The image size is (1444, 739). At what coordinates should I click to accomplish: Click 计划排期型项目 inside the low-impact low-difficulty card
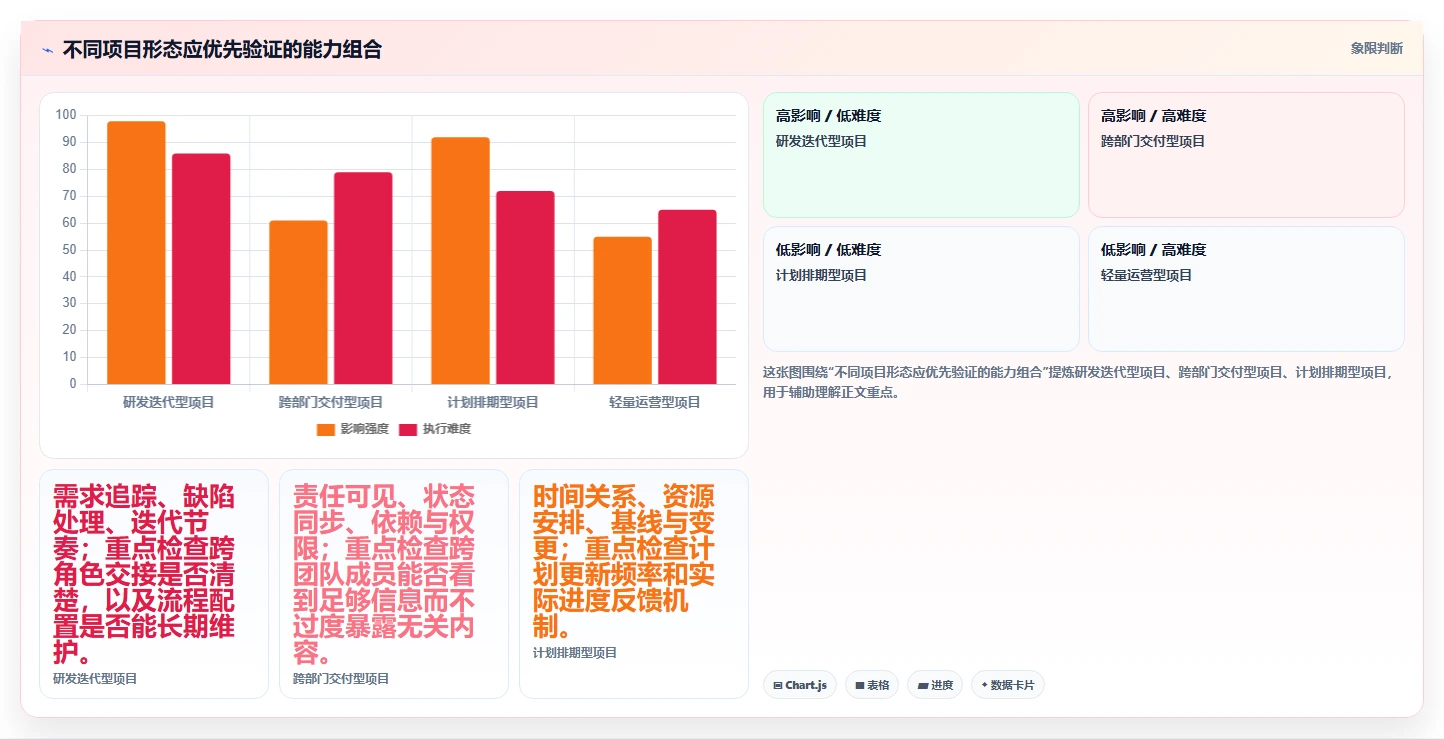pos(821,275)
